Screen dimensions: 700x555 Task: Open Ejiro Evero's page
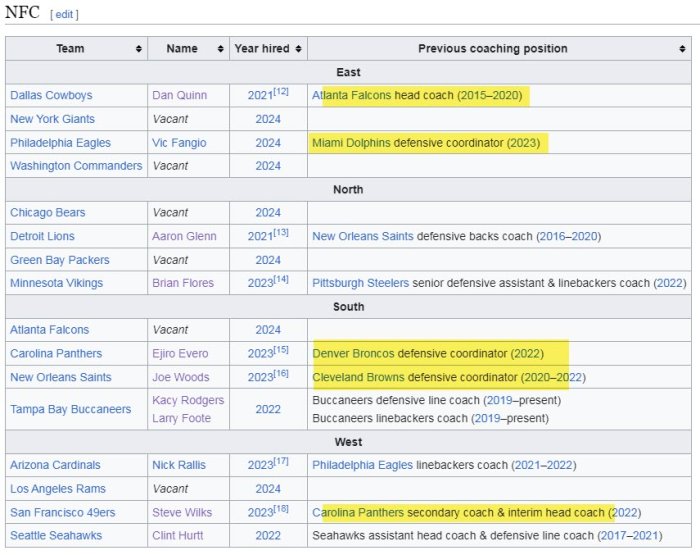pos(180,353)
